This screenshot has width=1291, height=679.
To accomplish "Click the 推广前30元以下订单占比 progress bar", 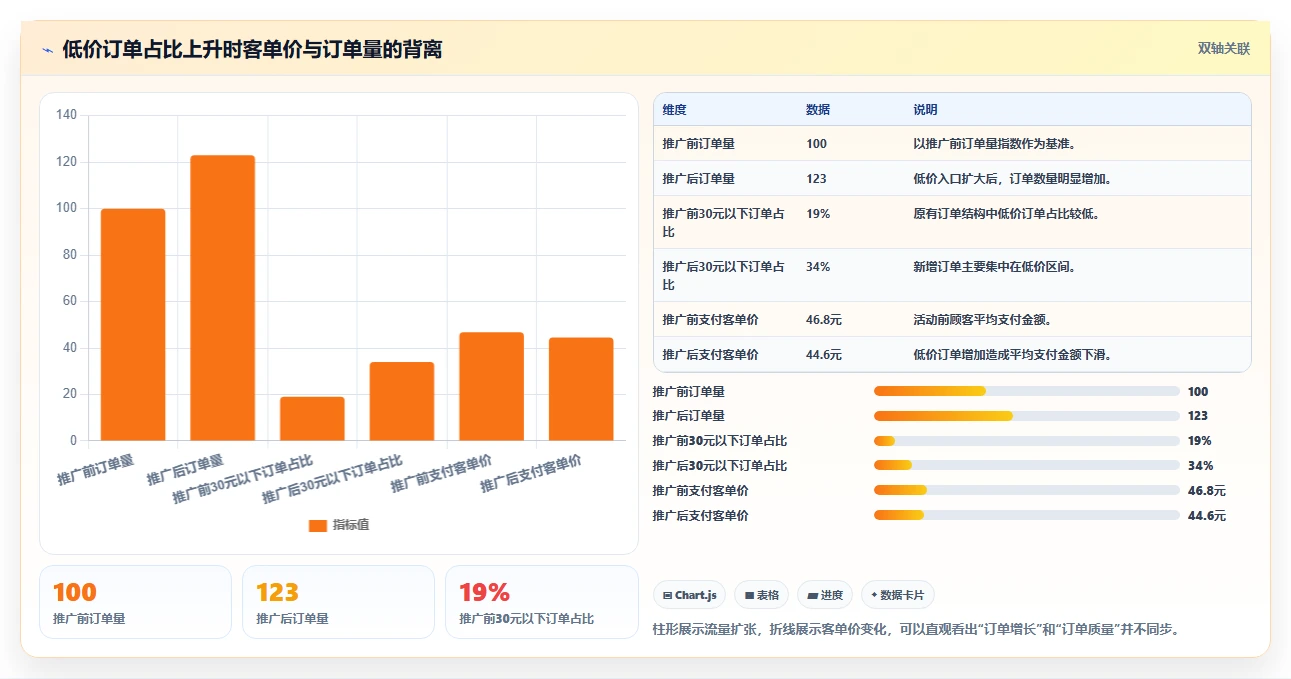I will pyautogui.click(x=1026, y=441).
